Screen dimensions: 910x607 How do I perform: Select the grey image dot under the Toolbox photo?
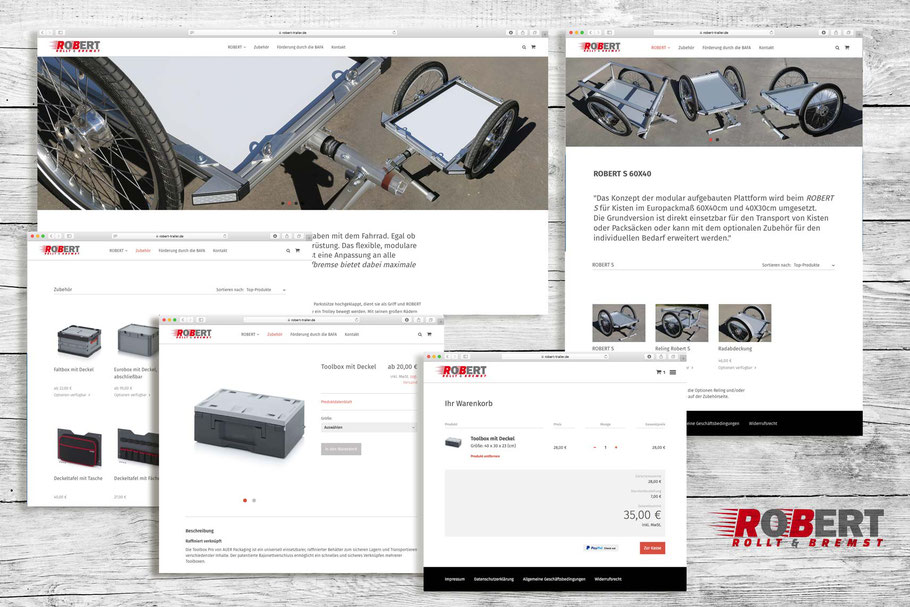[x=254, y=500]
